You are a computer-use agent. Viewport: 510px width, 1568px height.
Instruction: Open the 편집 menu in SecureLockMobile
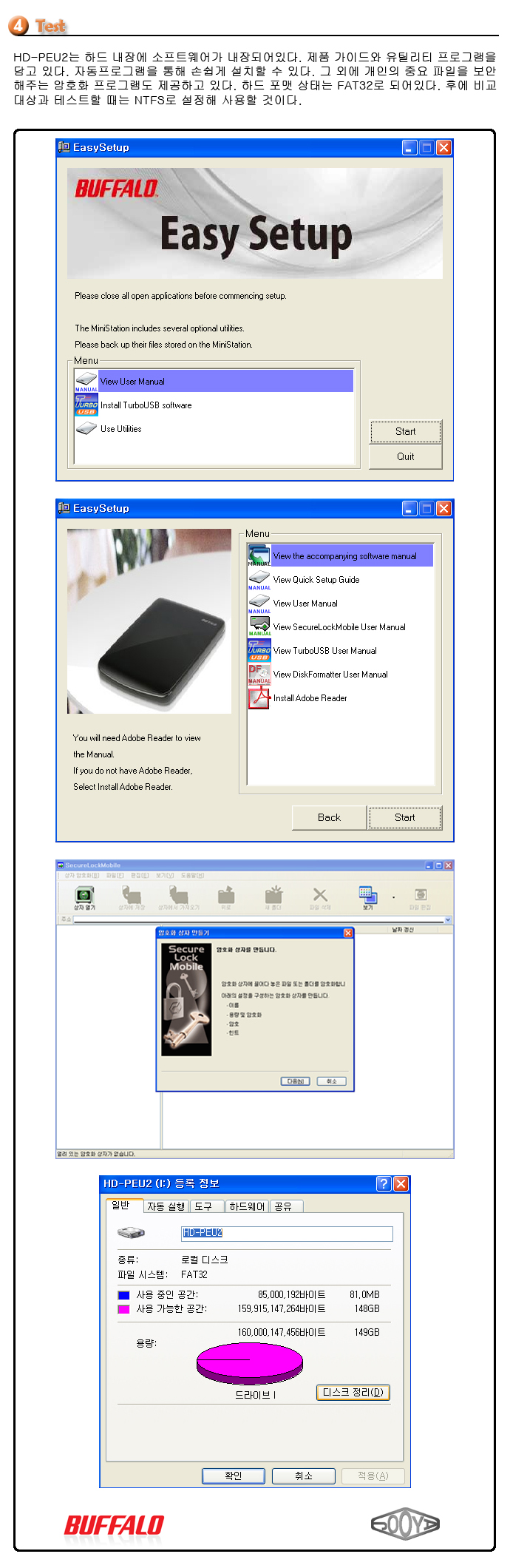[x=139, y=875]
